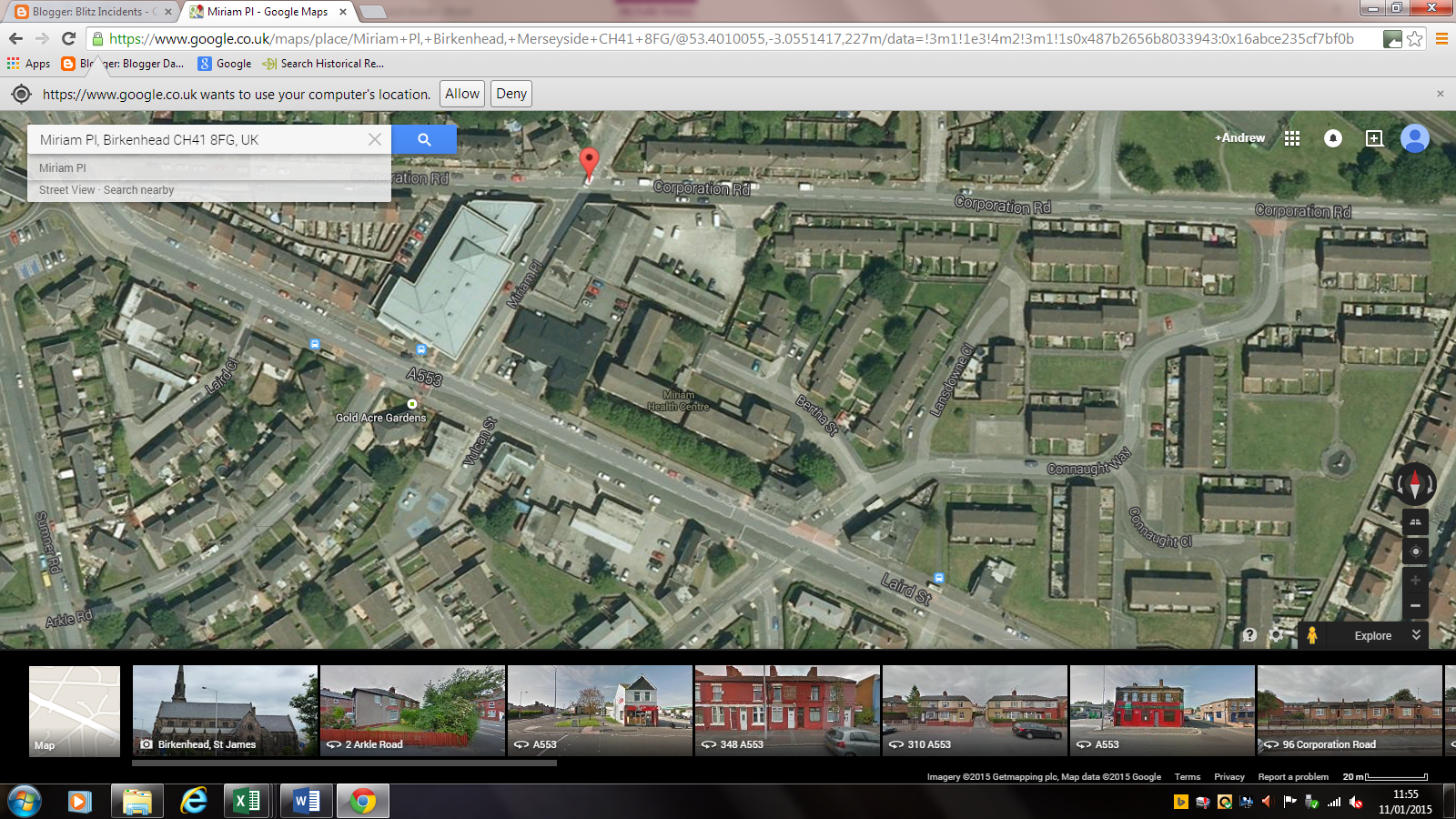
Task: Open the Chrome menu hamburger icon
Action: pos(1441,39)
